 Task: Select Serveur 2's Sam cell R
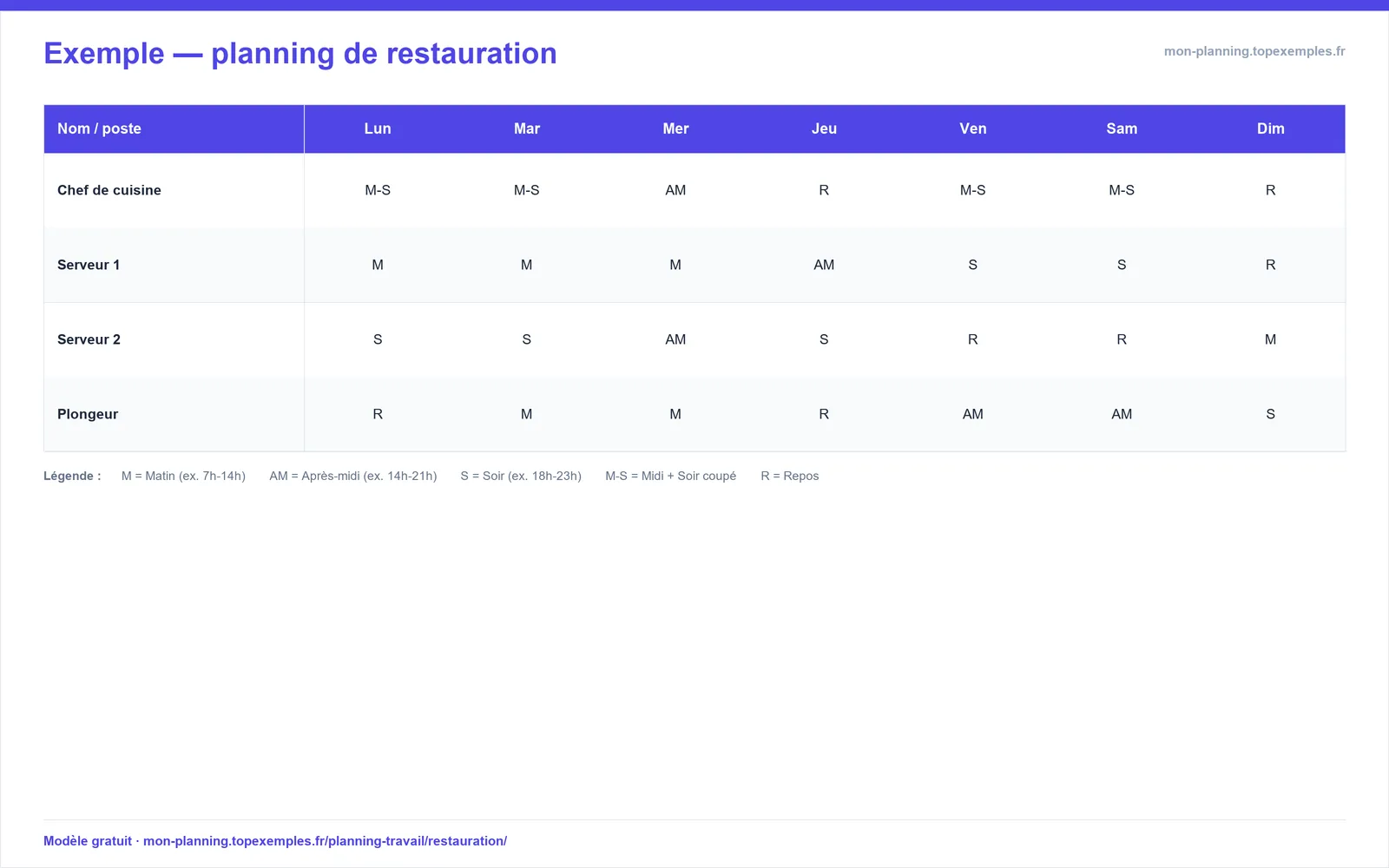[1122, 339]
